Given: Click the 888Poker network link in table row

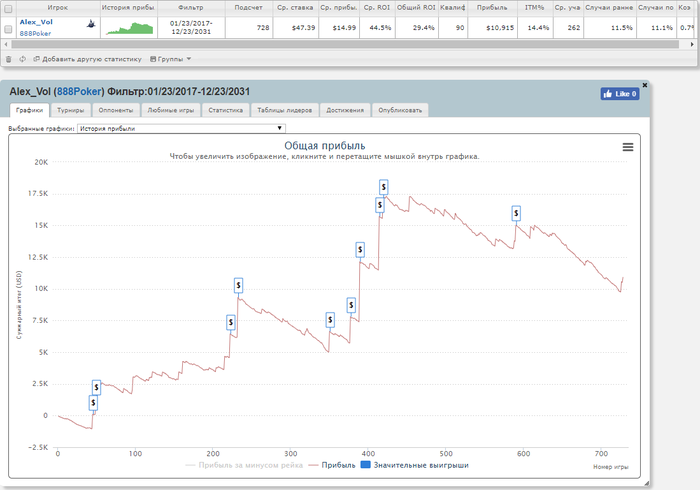Looking at the screenshot, I should coord(35,33).
